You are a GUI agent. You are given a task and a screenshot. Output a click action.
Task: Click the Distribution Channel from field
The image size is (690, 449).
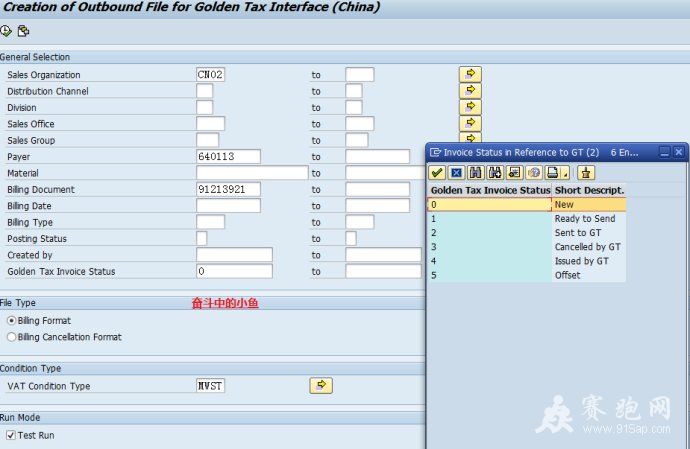[205, 91]
